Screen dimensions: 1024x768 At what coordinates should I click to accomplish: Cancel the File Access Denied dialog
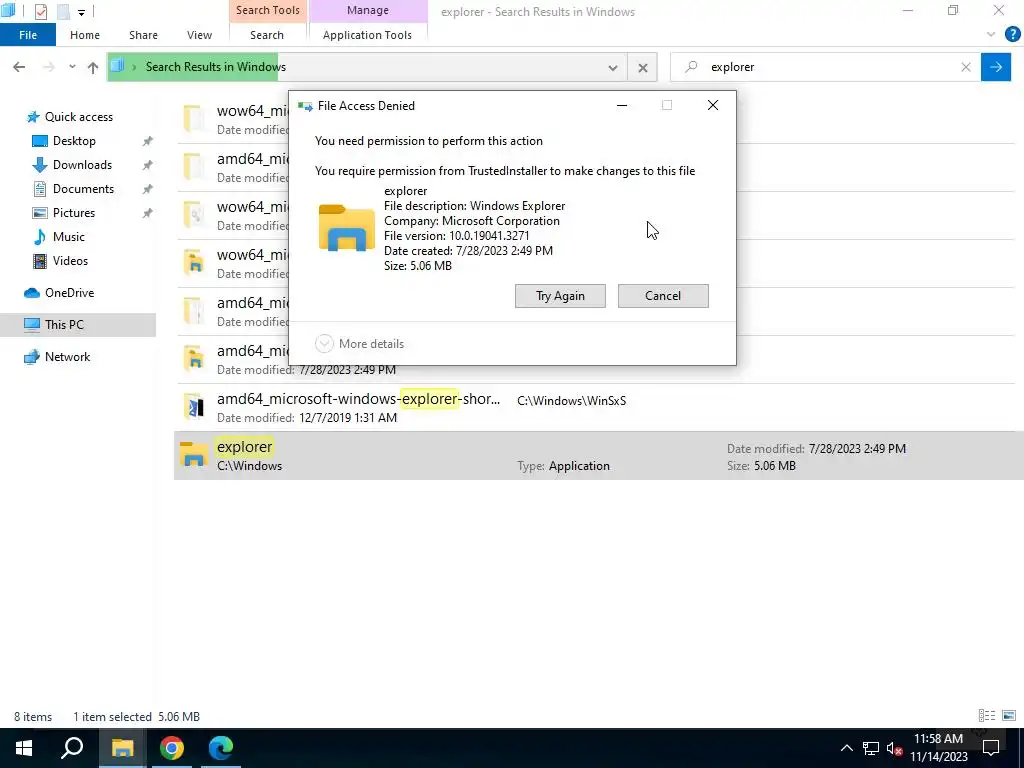click(x=663, y=296)
